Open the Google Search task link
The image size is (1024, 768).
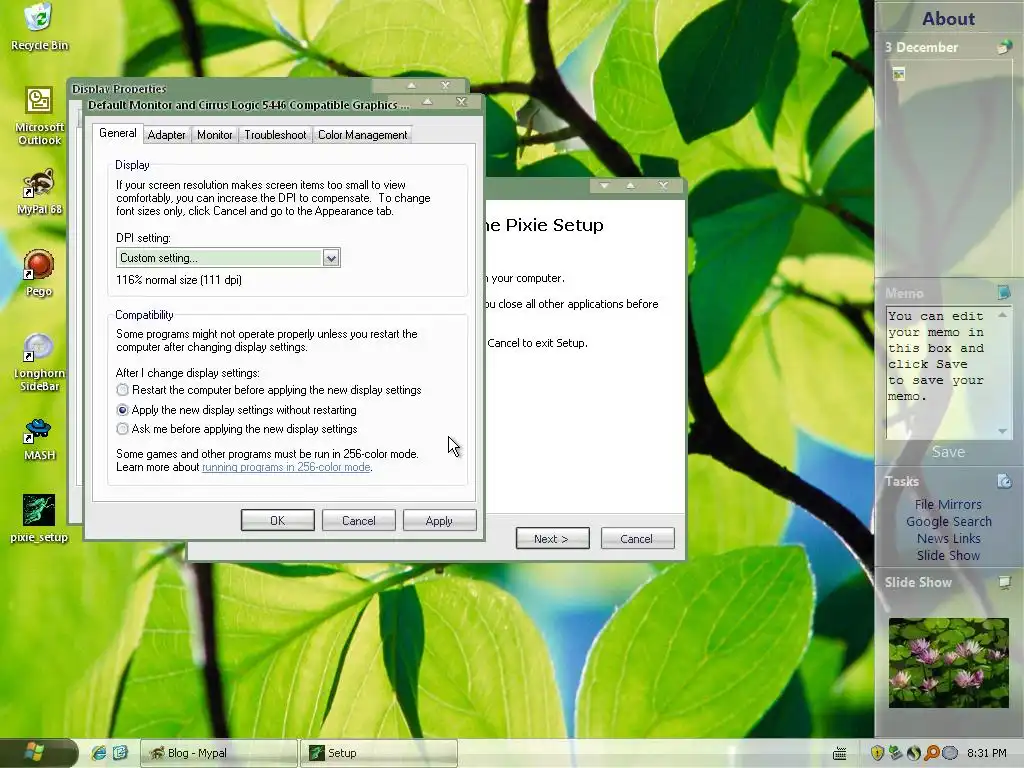[x=948, y=521]
